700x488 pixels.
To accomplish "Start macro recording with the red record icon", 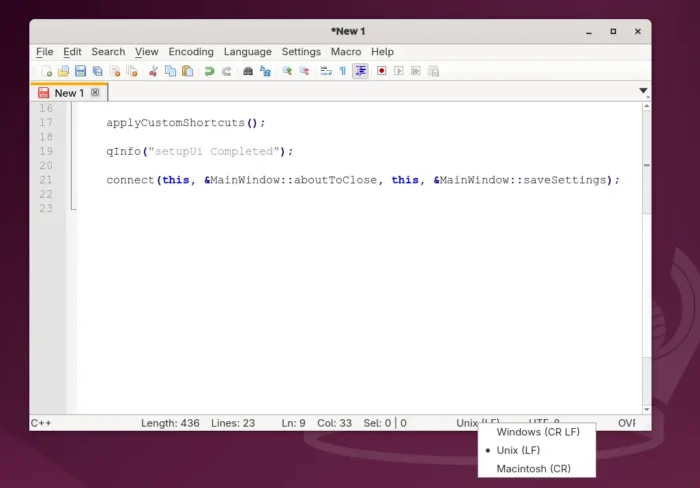I will [381, 71].
